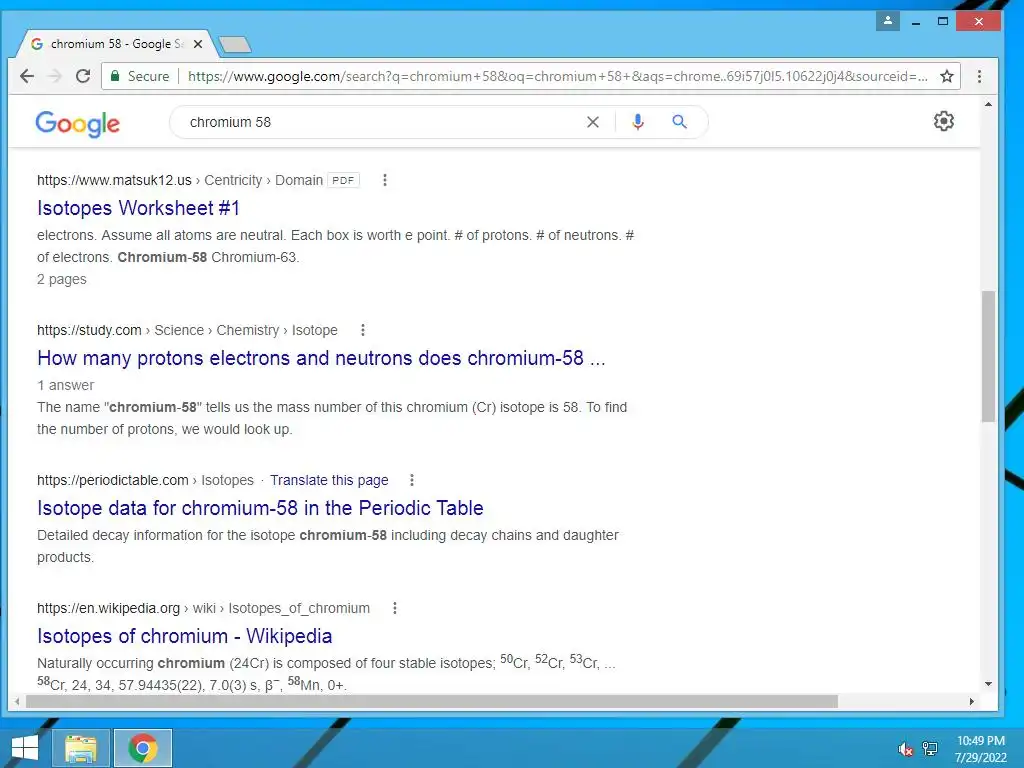Viewport: 1024px width, 768px height.
Task: Bookmark this page with the star icon
Action: (947, 76)
